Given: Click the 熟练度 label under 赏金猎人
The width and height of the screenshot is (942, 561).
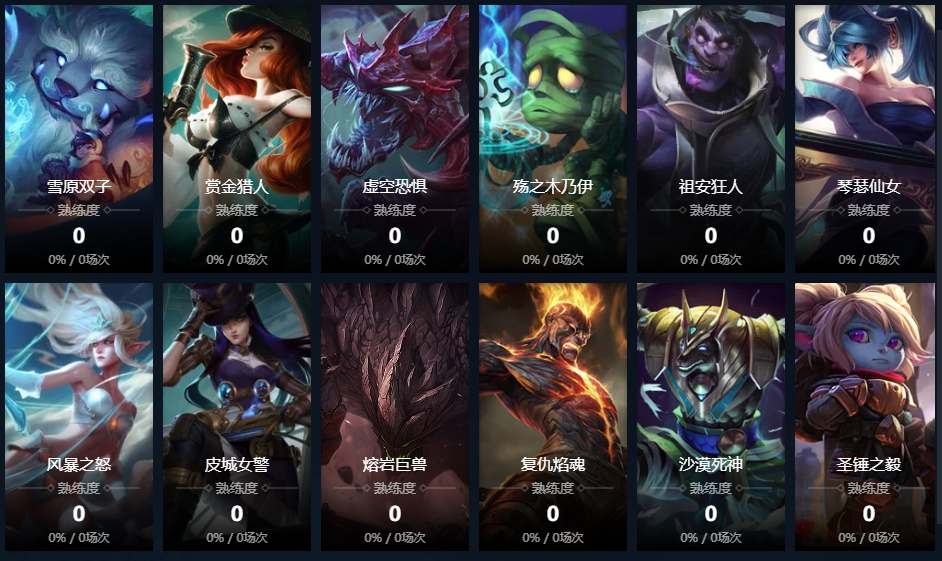Looking at the screenshot, I should pyautogui.click(x=237, y=210).
